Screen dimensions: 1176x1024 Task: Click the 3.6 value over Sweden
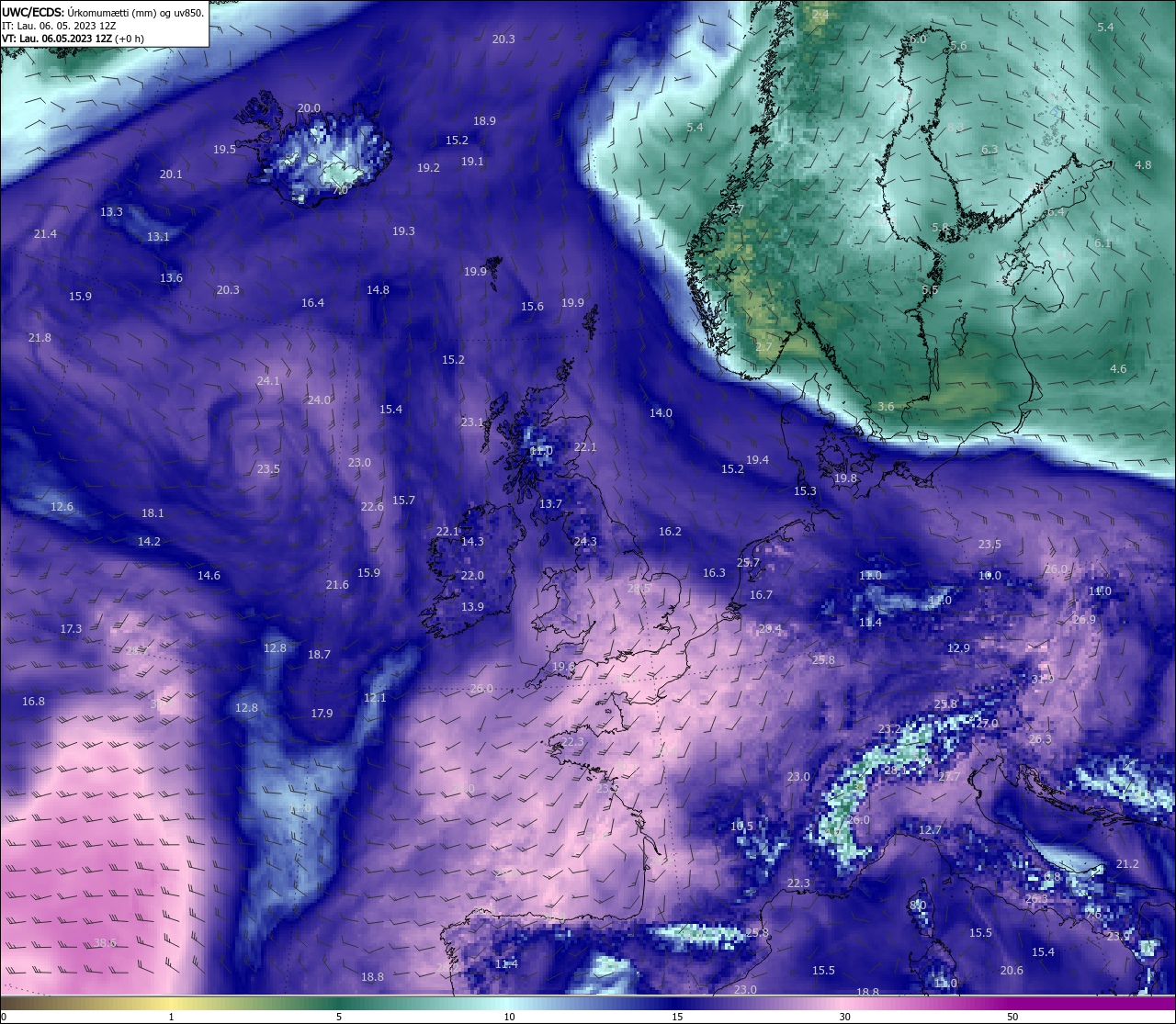click(886, 406)
